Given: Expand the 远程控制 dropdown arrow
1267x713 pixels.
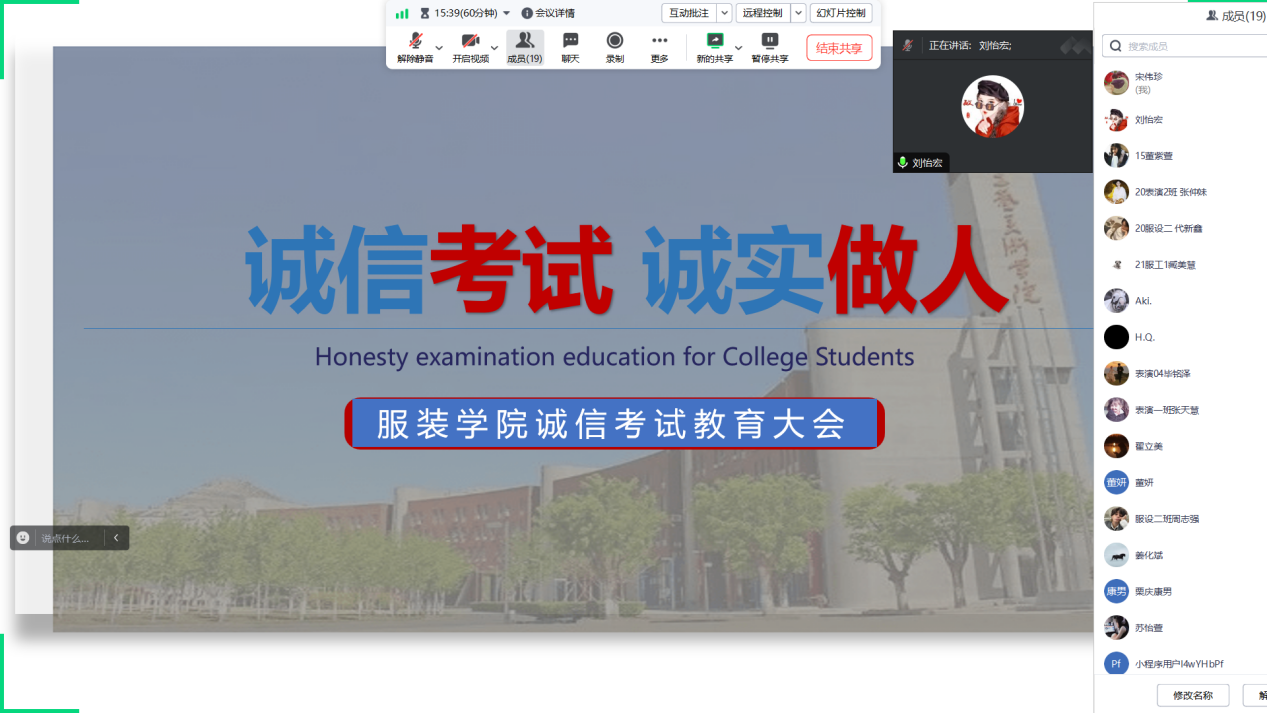Looking at the screenshot, I should (x=798, y=13).
